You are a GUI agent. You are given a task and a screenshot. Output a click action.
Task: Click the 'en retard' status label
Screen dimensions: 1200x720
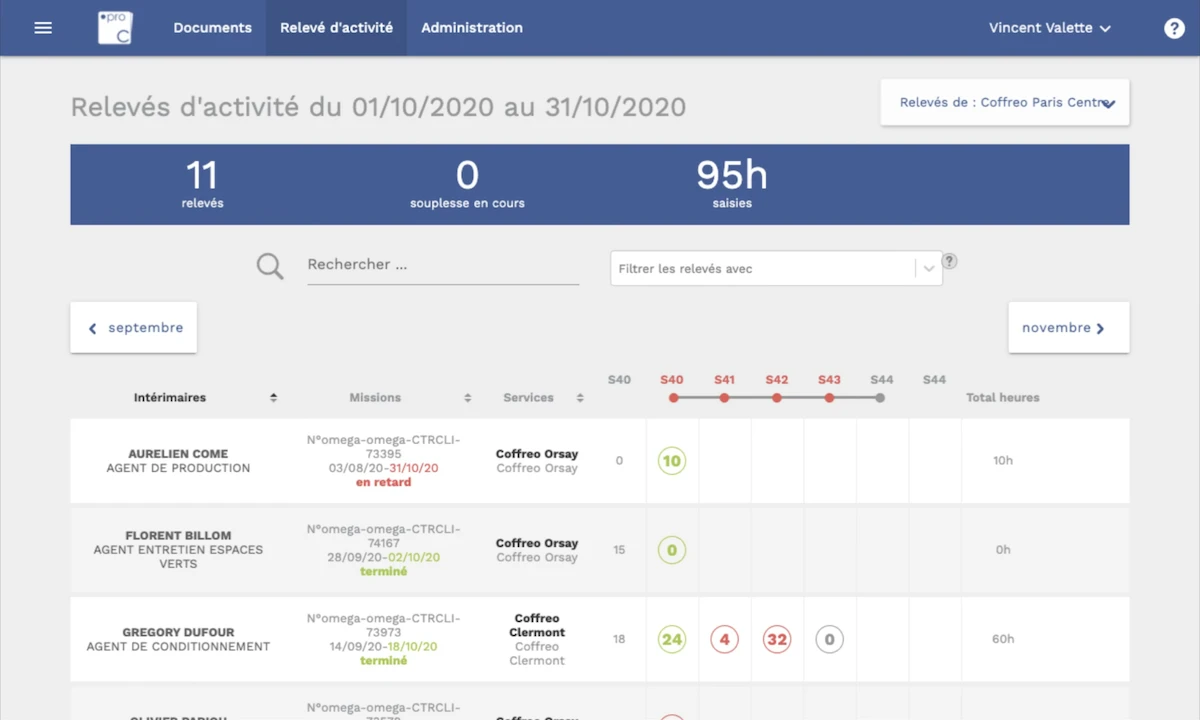pyautogui.click(x=384, y=482)
